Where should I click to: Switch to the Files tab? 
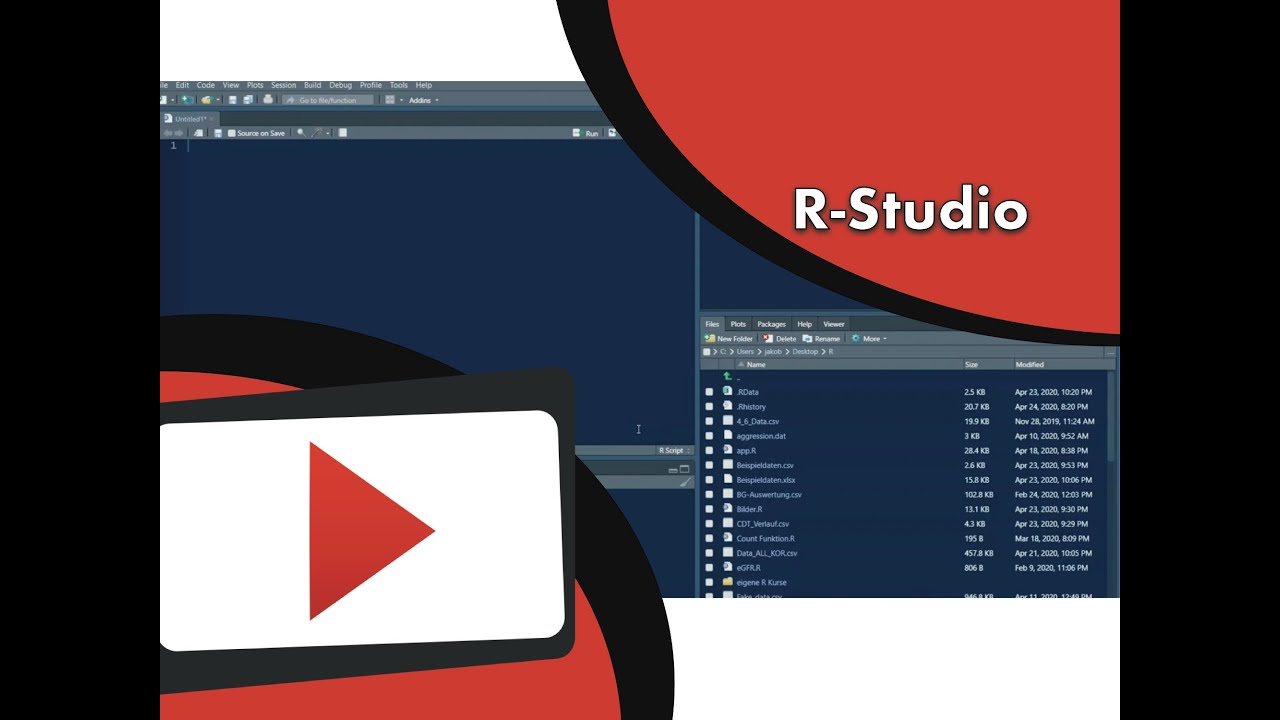tap(712, 324)
